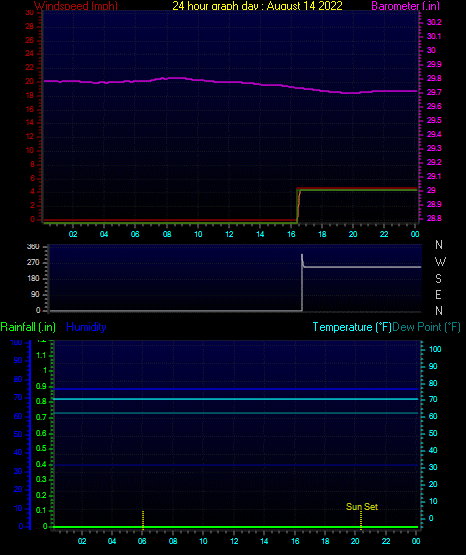The image size is (466, 555).
Task: Select the Temperature (°F) legend label
Action: coord(352,327)
